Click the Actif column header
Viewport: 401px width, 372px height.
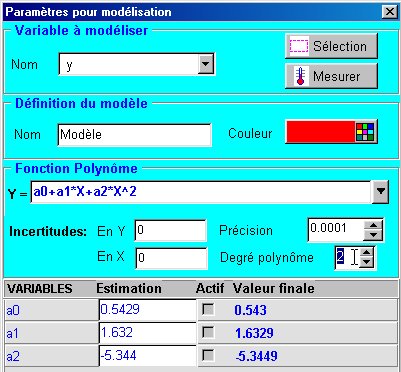tap(210, 288)
